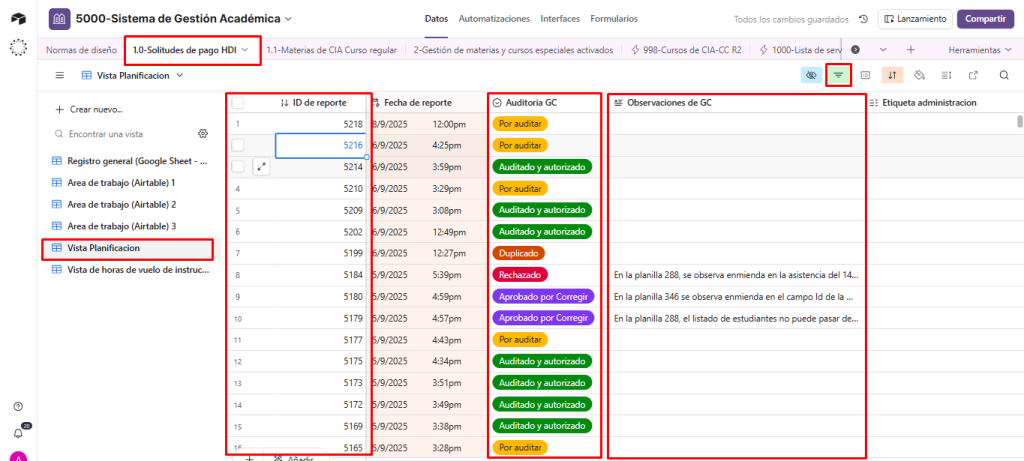This screenshot has height=461, width=1024.
Task: Open the 1.1-Materias de CIA Curso regular table tab
Action: 333,50
